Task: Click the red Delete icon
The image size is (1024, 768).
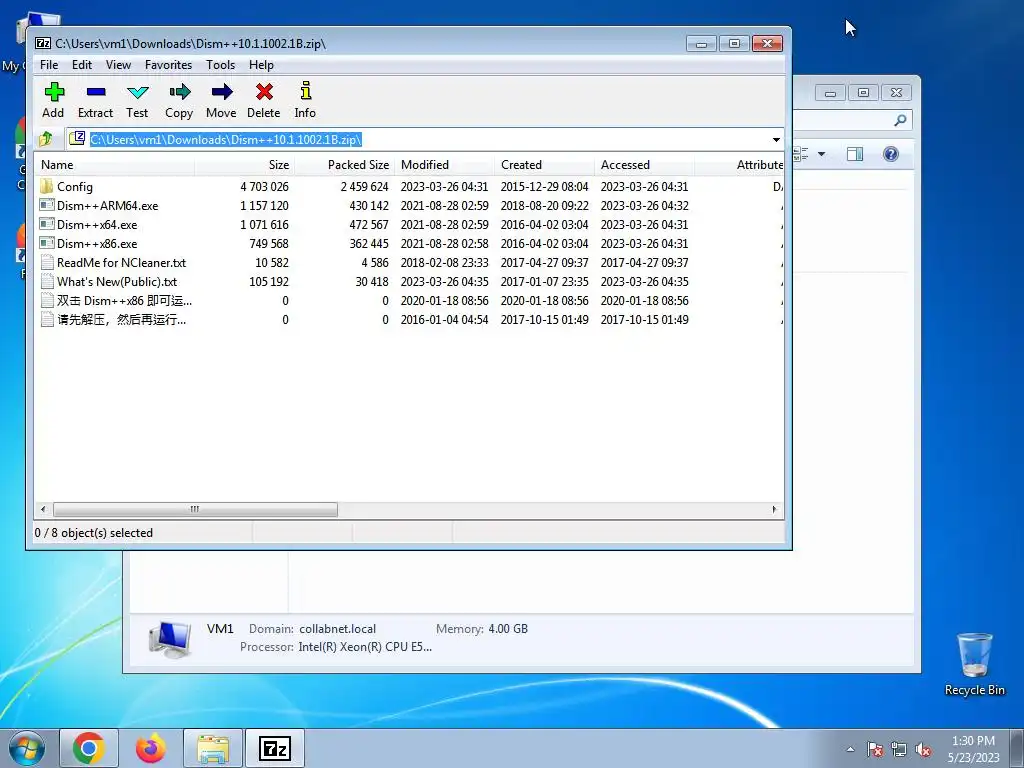Action: click(x=264, y=91)
